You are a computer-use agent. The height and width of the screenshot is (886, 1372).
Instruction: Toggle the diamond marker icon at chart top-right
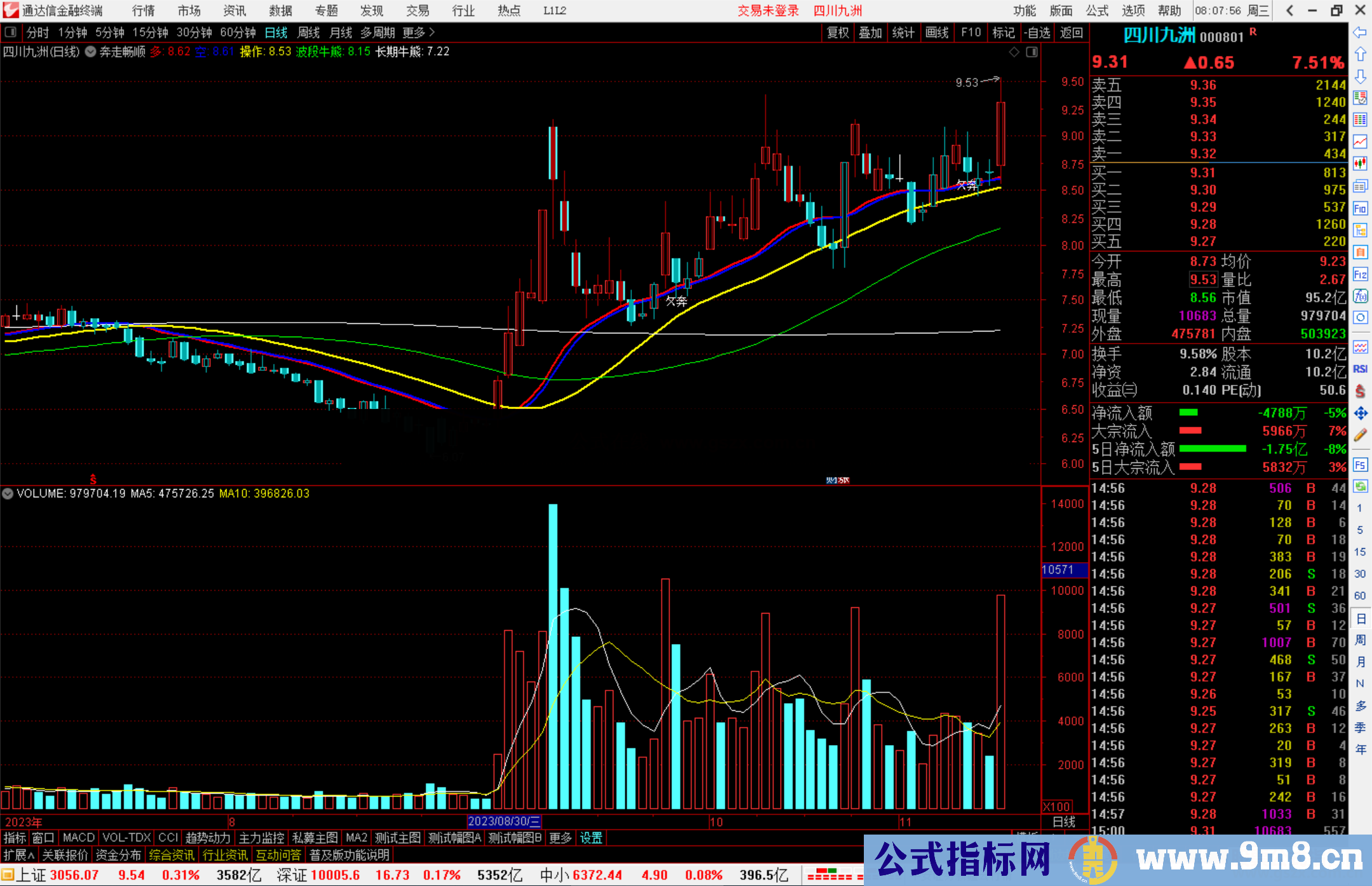[1014, 52]
